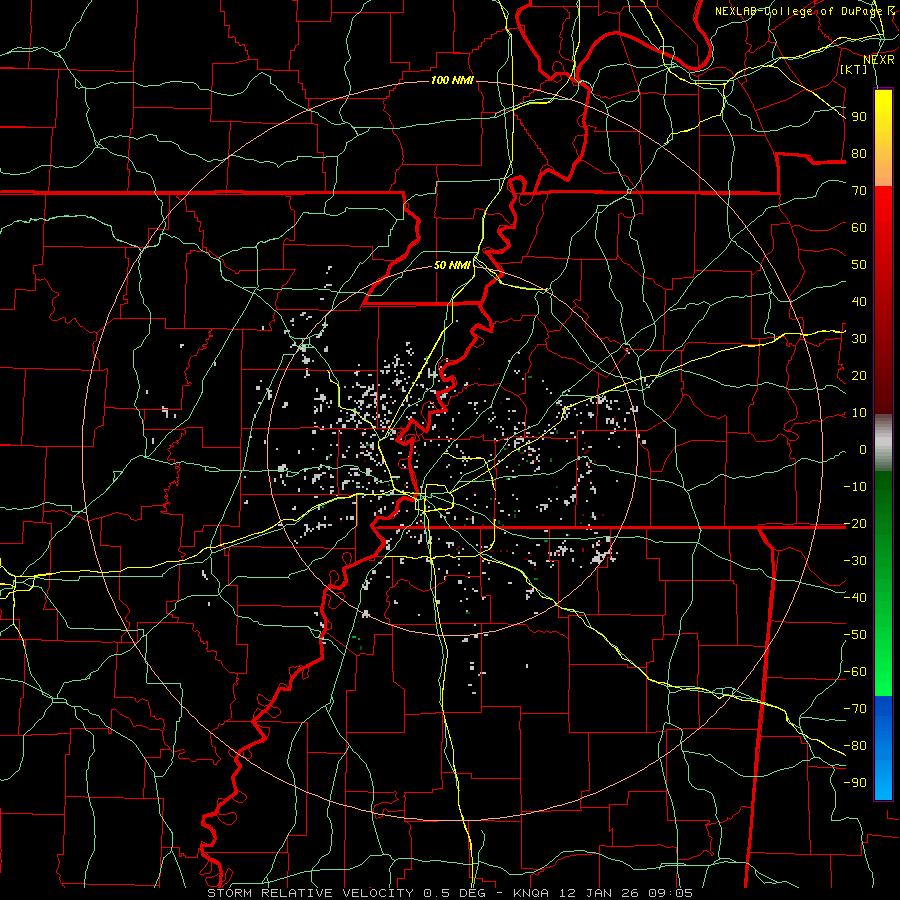The image size is (900, 900).
Task: Click the STORM RELATIVE VELOCITY caption text
Action: pyautogui.click(x=310, y=893)
